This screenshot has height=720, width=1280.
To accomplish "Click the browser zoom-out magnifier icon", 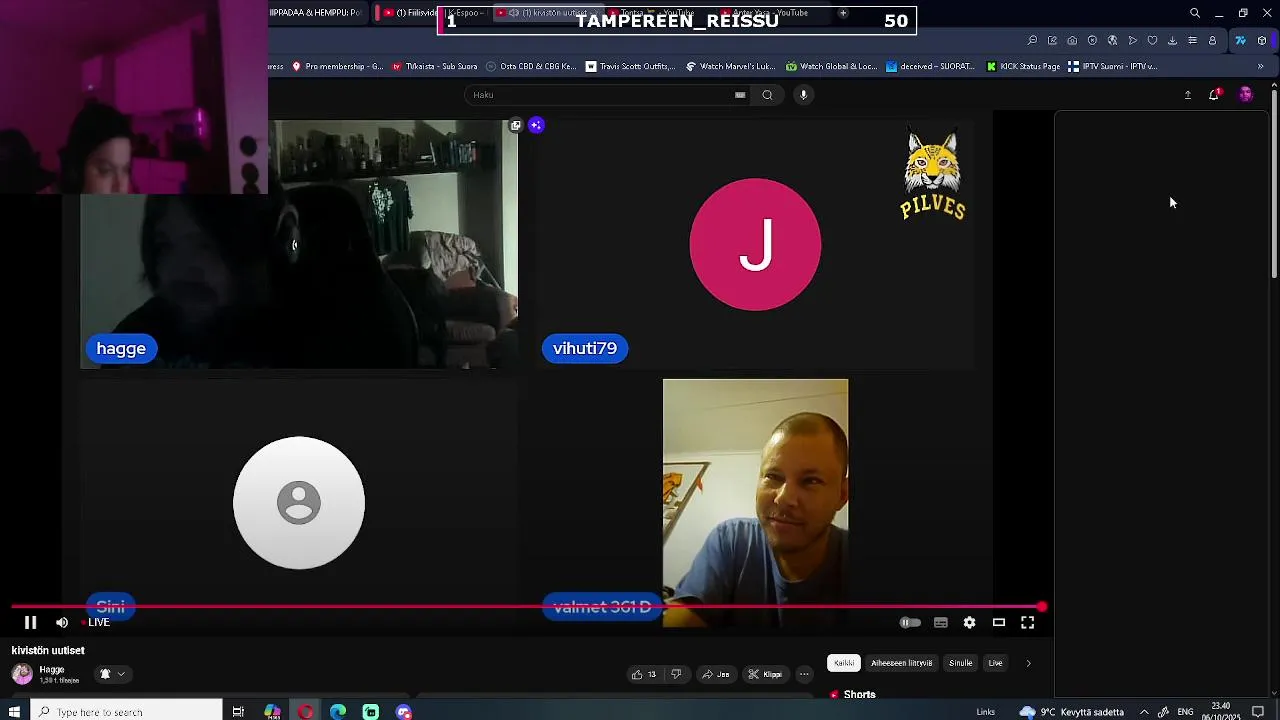I will click(1032, 41).
